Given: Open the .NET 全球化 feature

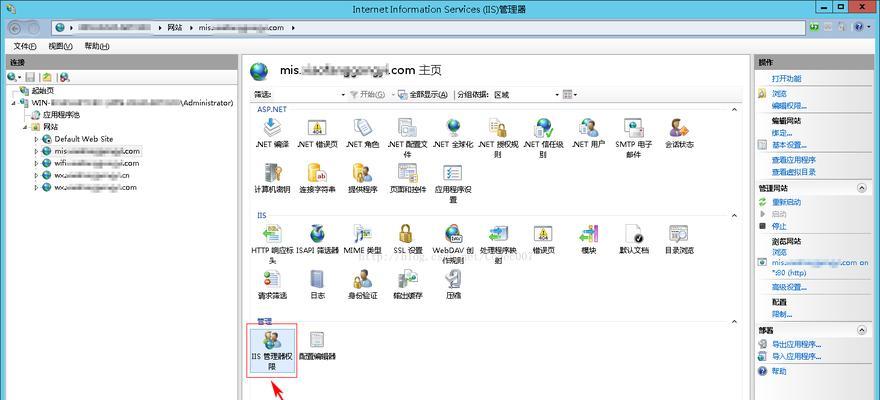Looking at the screenshot, I should coord(452,134).
